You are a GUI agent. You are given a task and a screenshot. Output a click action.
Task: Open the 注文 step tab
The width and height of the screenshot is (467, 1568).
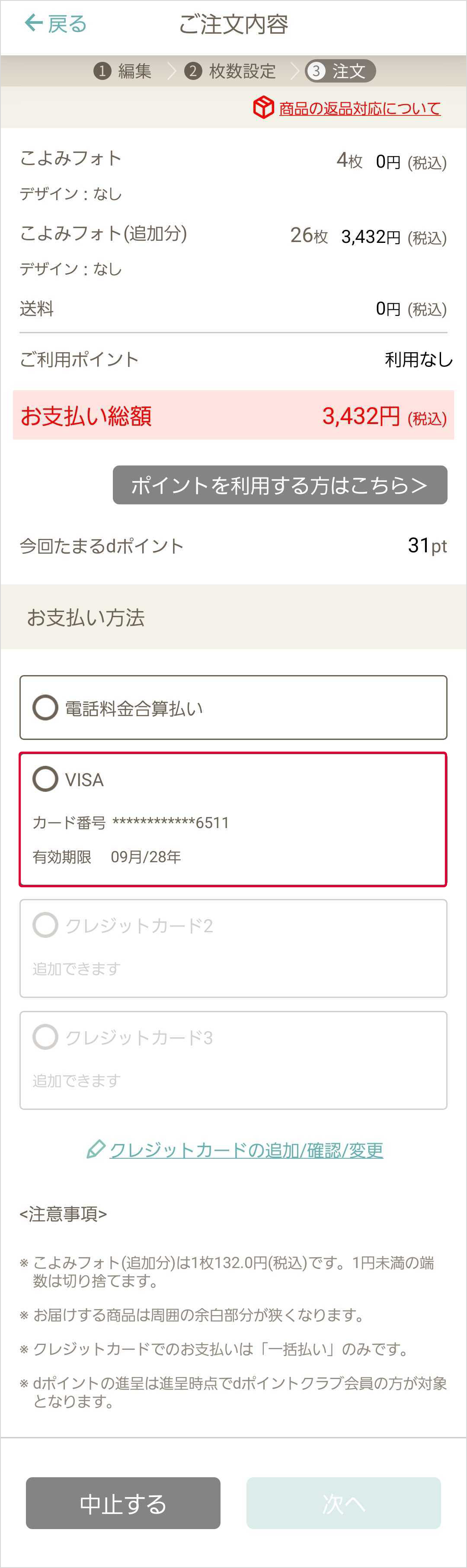(349, 71)
